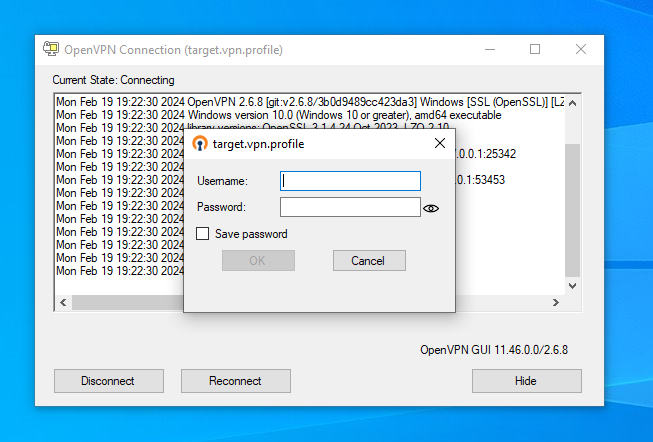Image resolution: width=653 pixels, height=442 pixels.
Task: Click Reconnect in the OpenVPN Connection window
Action: [x=236, y=381]
